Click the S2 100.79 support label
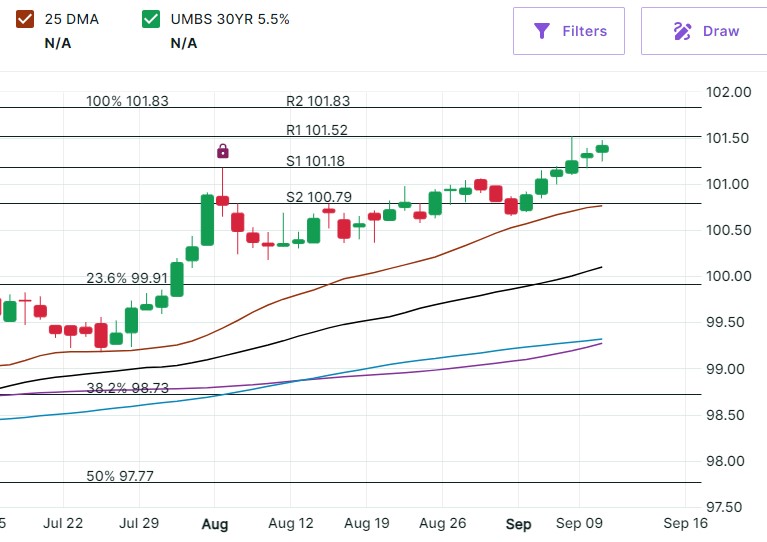The image size is (767, 542). pyautogui.click(x=317, y=197)
